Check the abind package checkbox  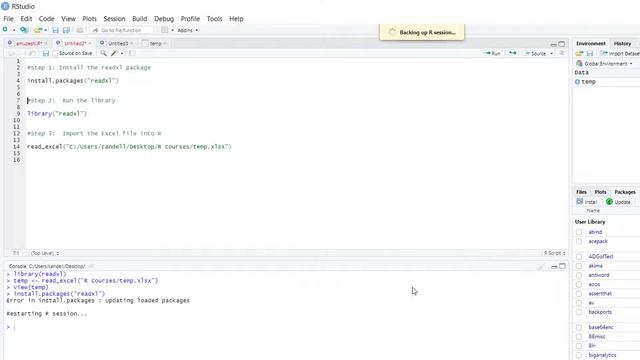click(x=579, y=232)
